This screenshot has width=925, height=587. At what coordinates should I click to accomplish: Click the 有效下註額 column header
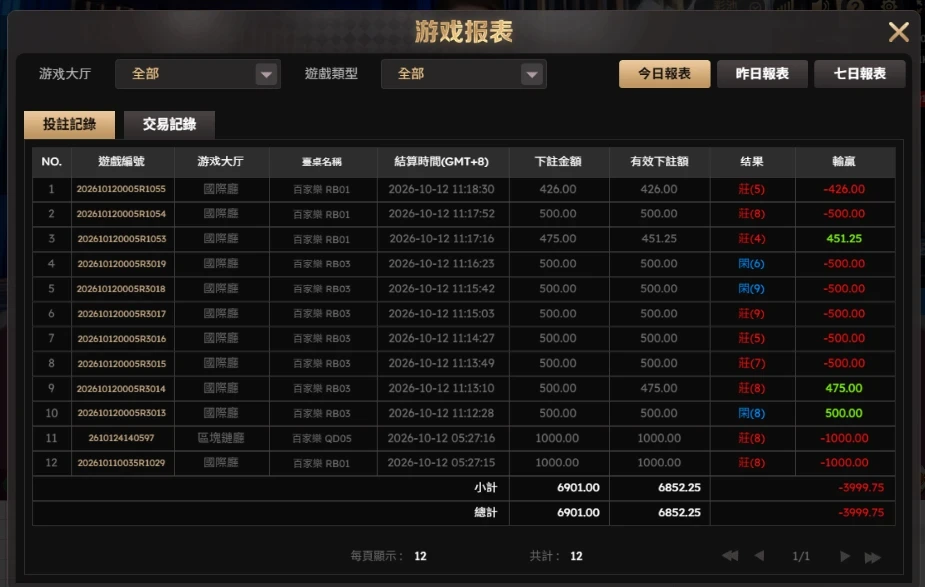(x=659, y=162)
